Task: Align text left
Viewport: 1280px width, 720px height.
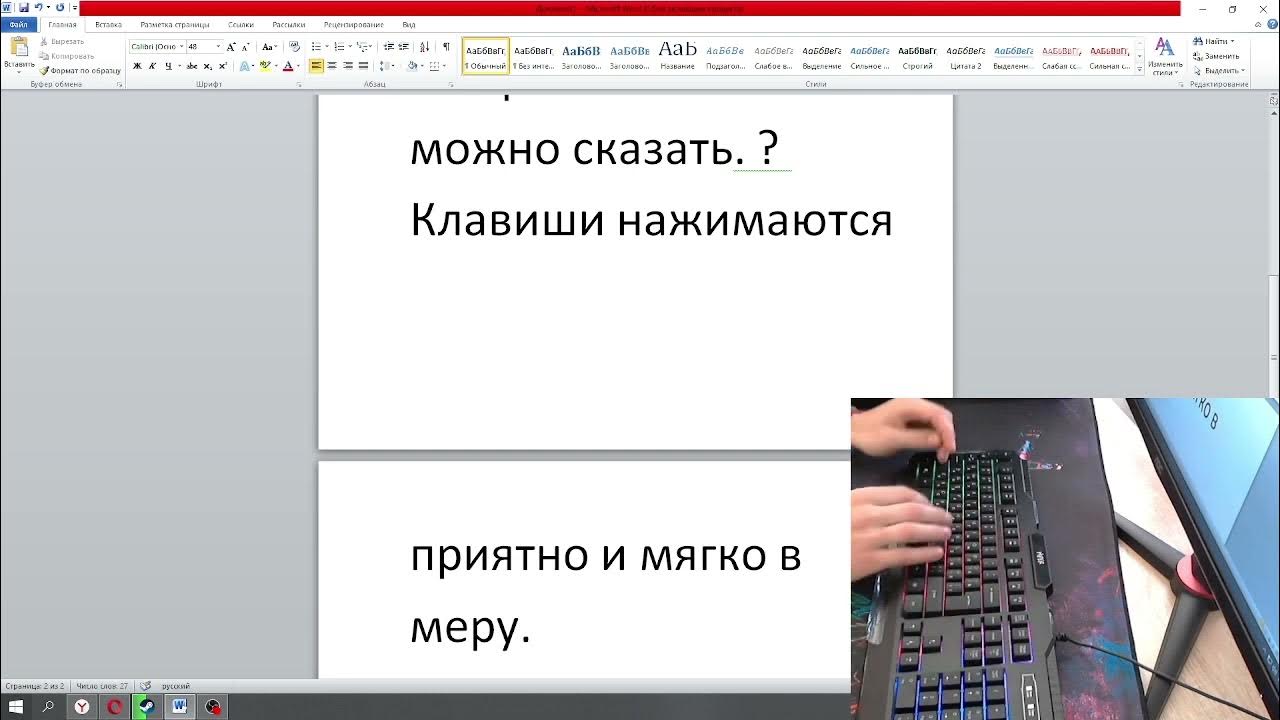Action: coord(316,66)
